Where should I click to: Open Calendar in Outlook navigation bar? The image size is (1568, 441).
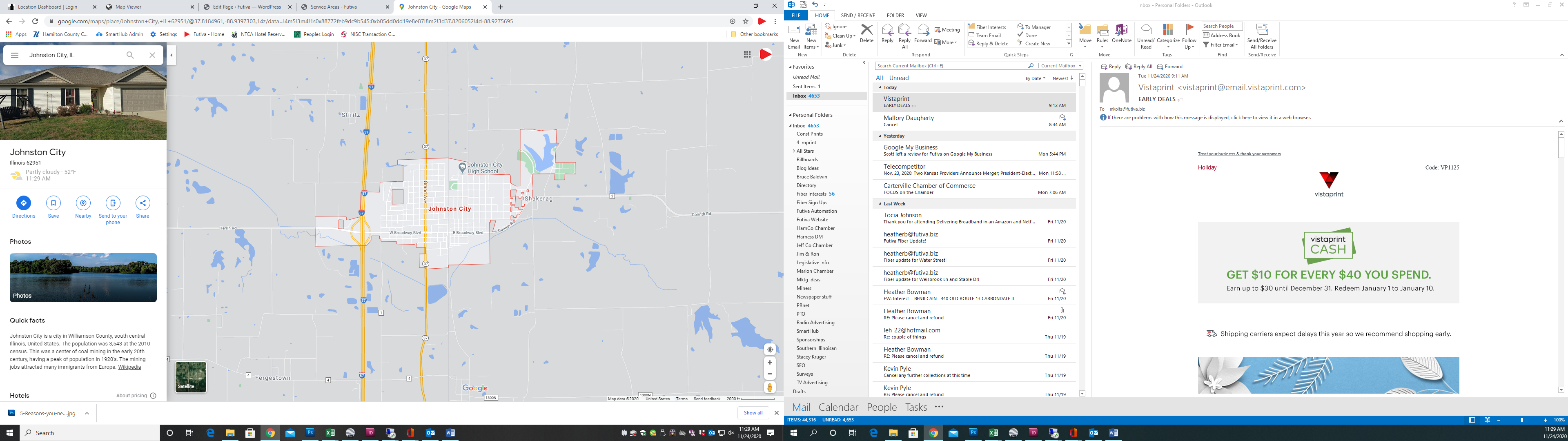[838, 408]
